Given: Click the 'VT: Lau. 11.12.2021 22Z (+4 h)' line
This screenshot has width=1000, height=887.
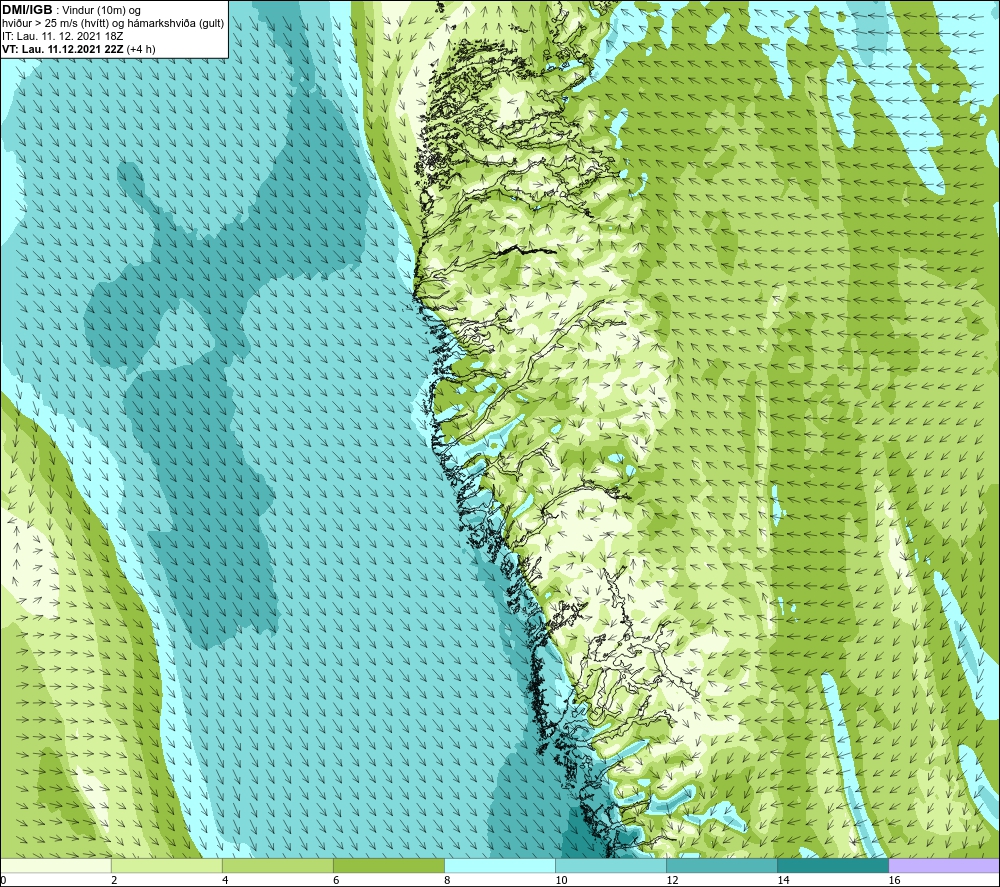Looking at the screenshot, I should [x=78, y=49].
